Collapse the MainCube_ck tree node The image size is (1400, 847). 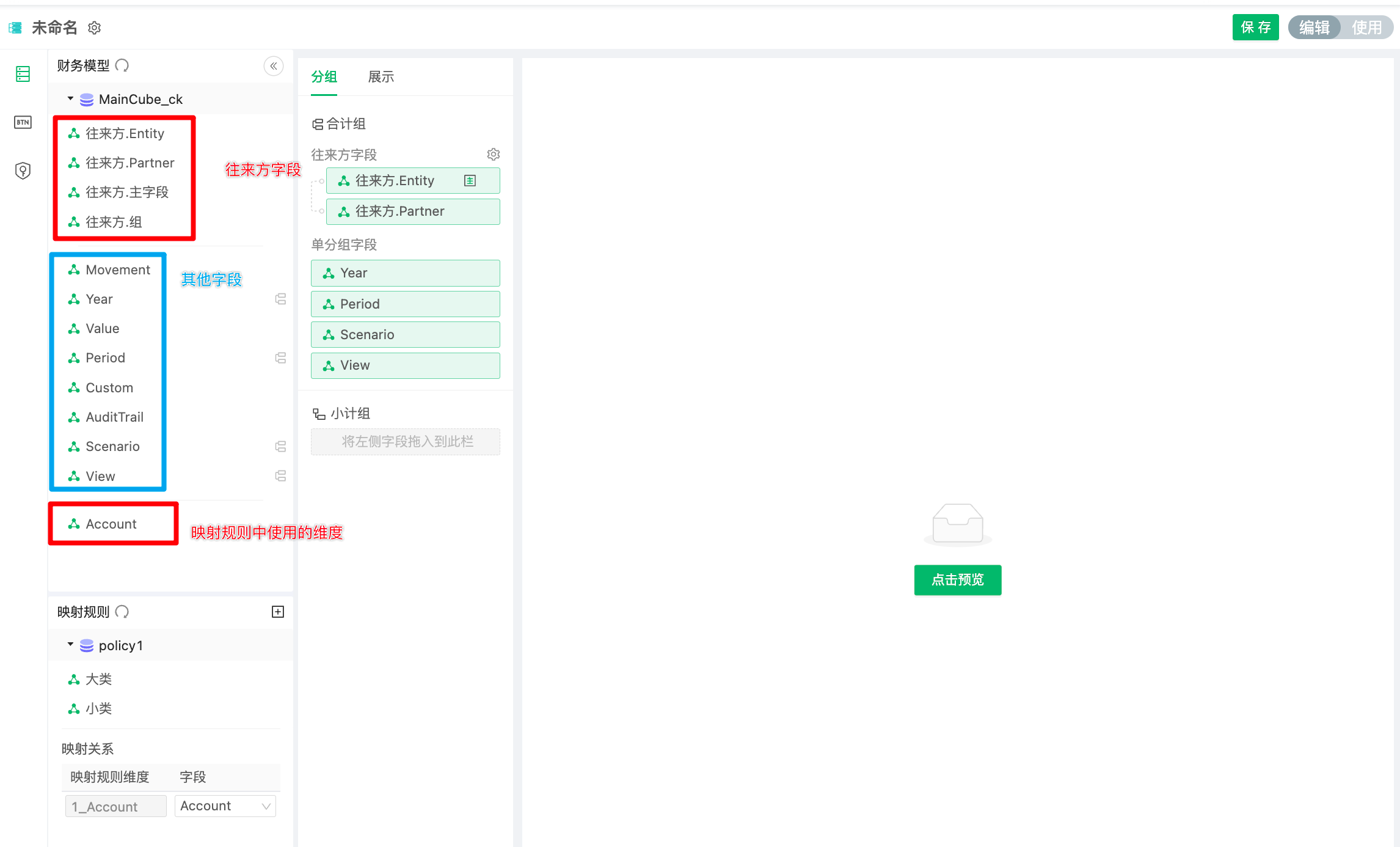pos(70,98)
